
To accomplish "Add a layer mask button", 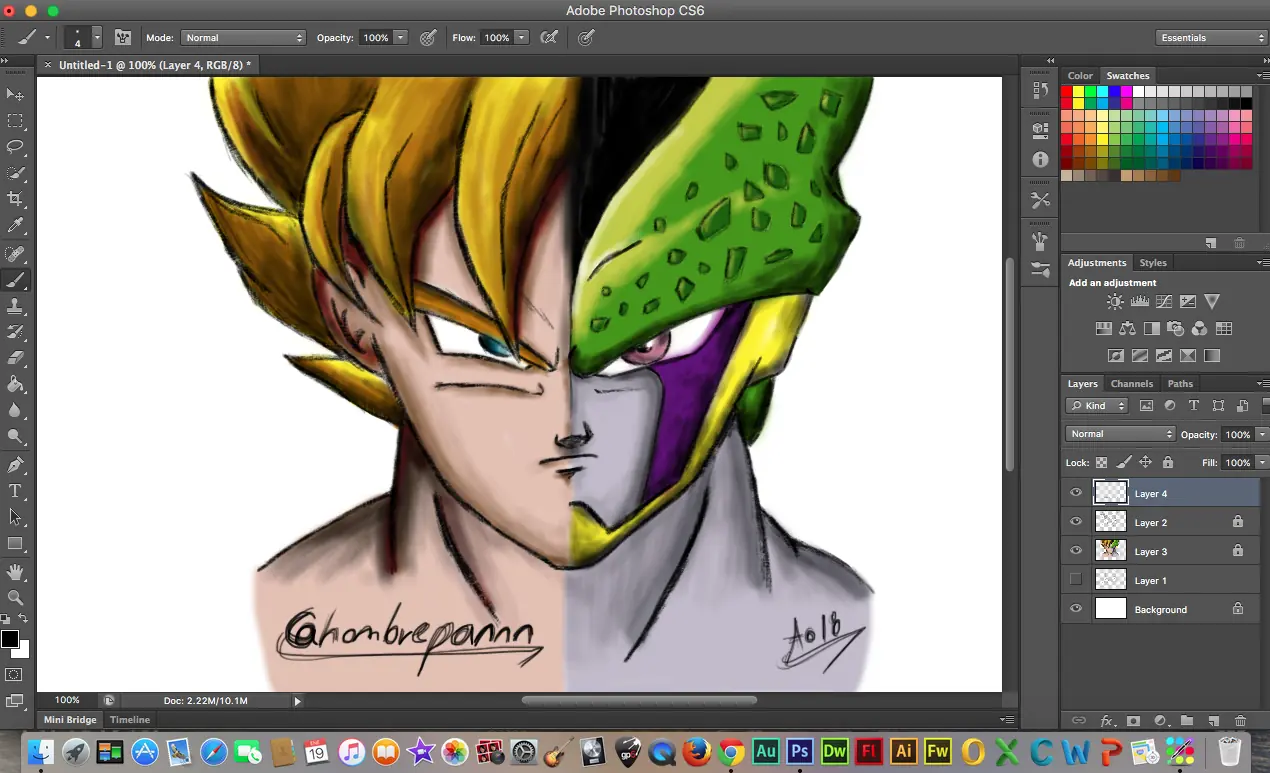I will click(1133, 721).
